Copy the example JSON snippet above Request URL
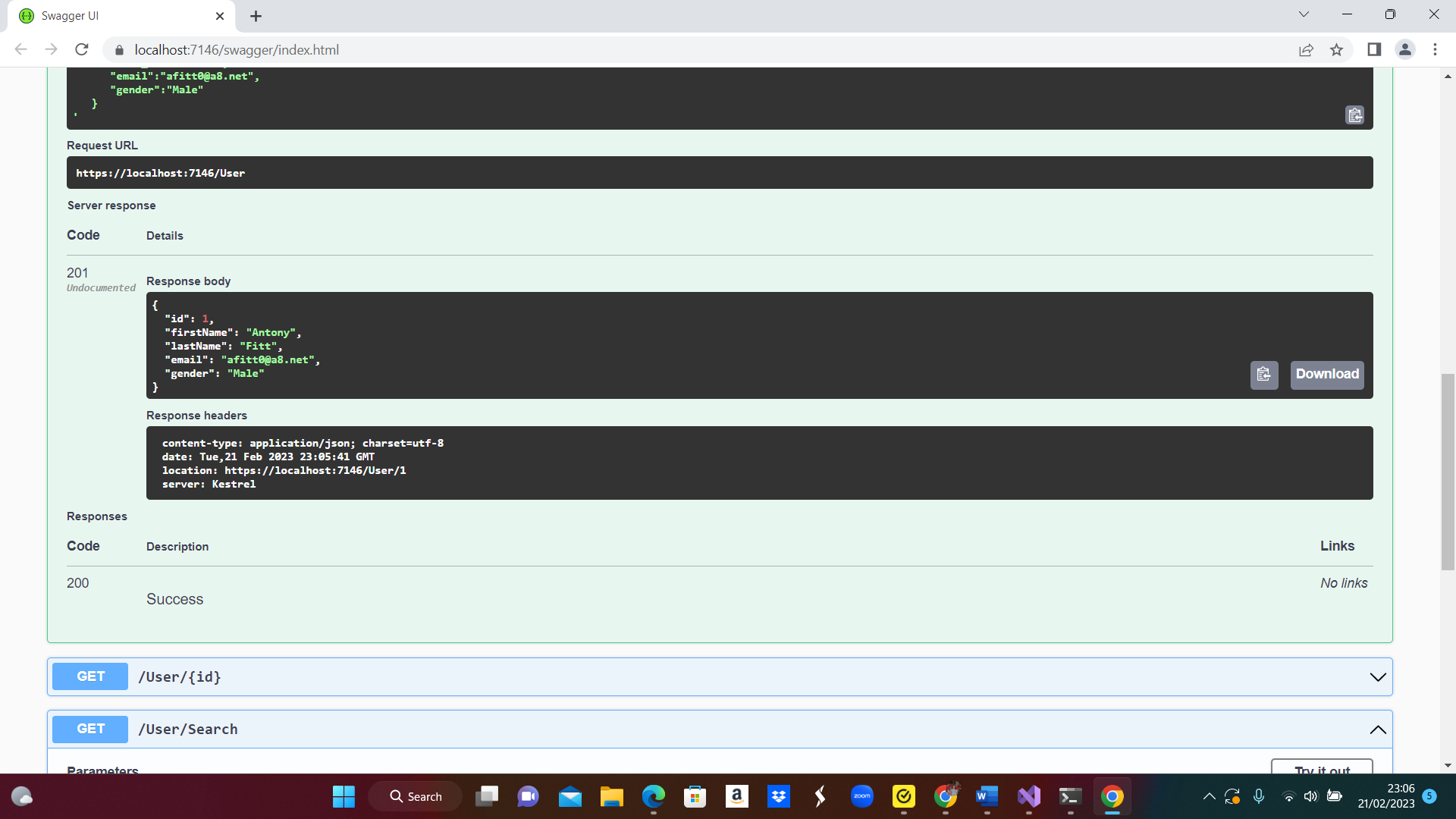1456x819 pixels. click(1354, 115)
